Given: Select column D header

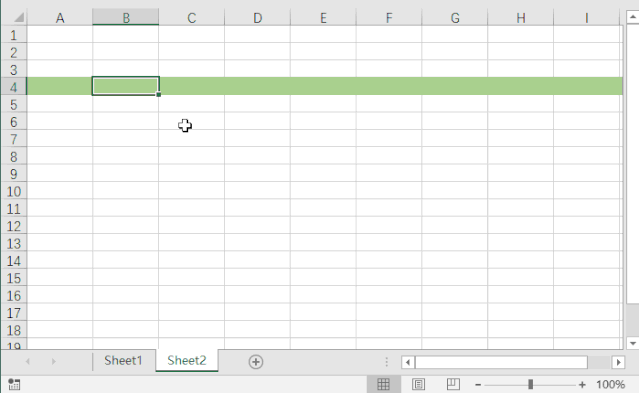Looking at the screenshot, I should [x=257, y=18].
